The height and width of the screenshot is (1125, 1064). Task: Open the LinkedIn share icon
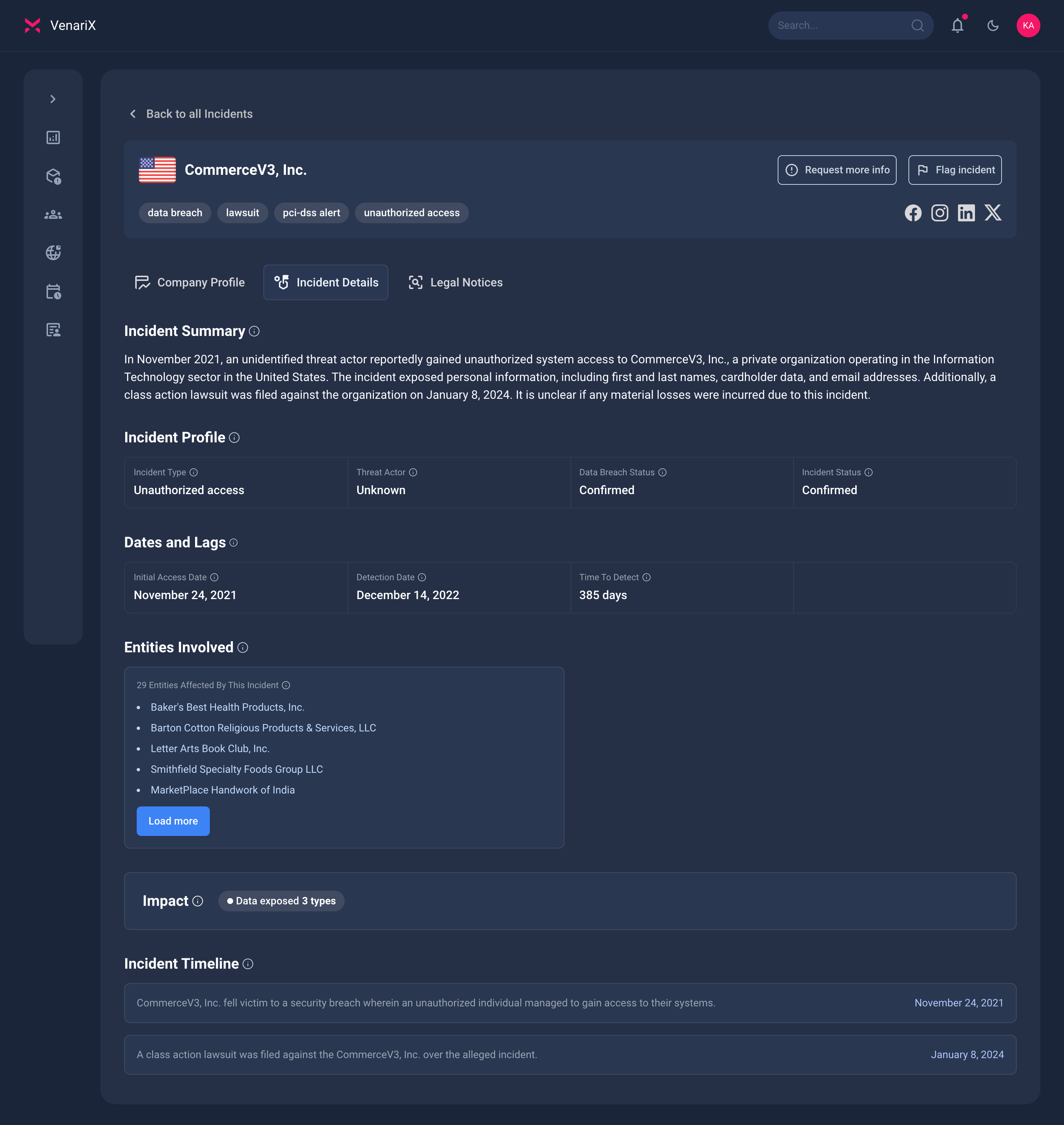966,213
